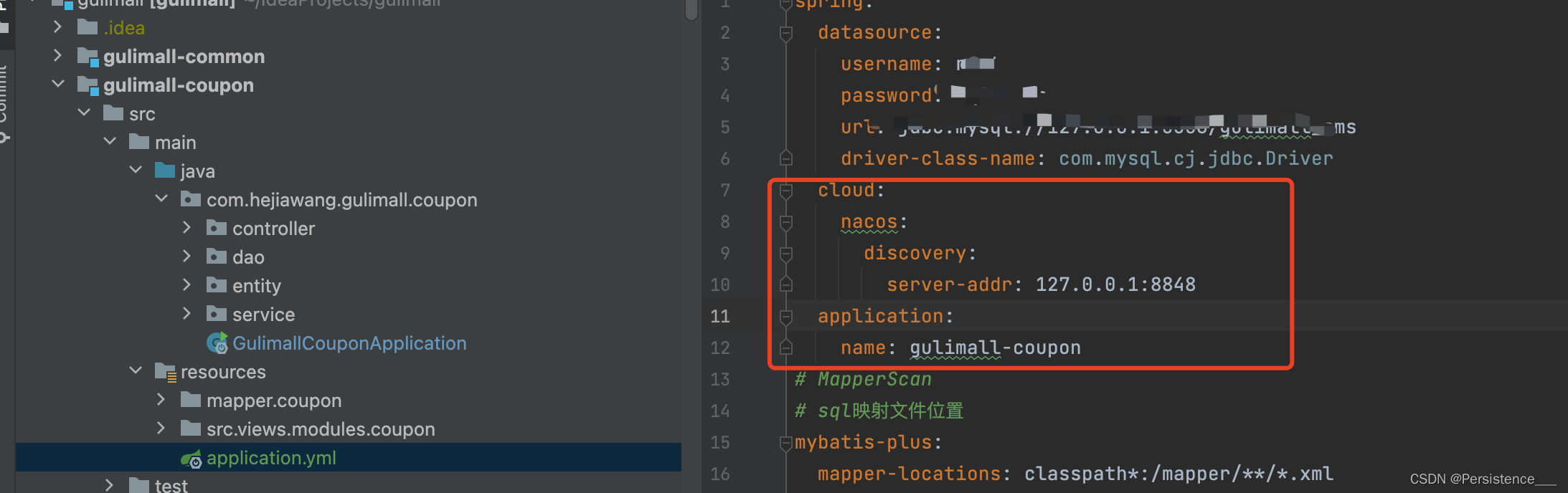This screenshot has width=1568, height=493.
Task: Expand the dao package chevron
Action: coord(187,257)
